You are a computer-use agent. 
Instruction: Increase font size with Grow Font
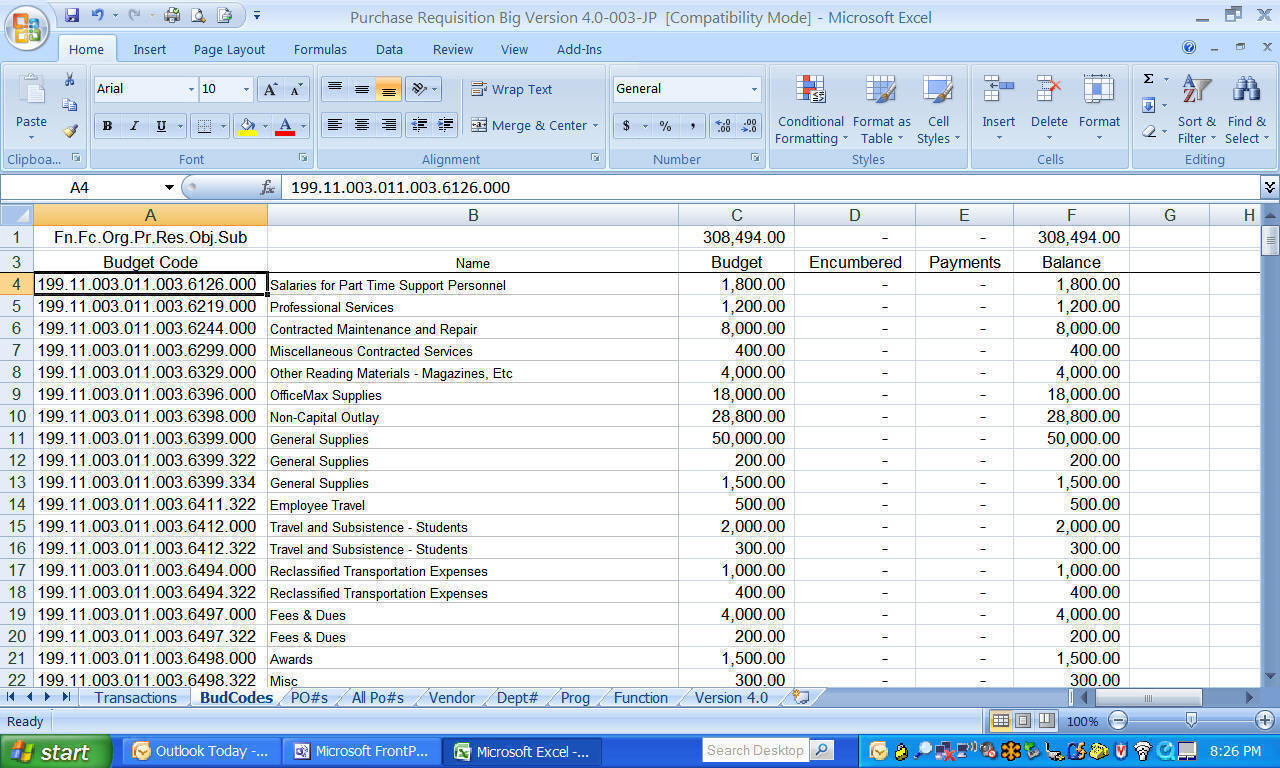[270, 89]
